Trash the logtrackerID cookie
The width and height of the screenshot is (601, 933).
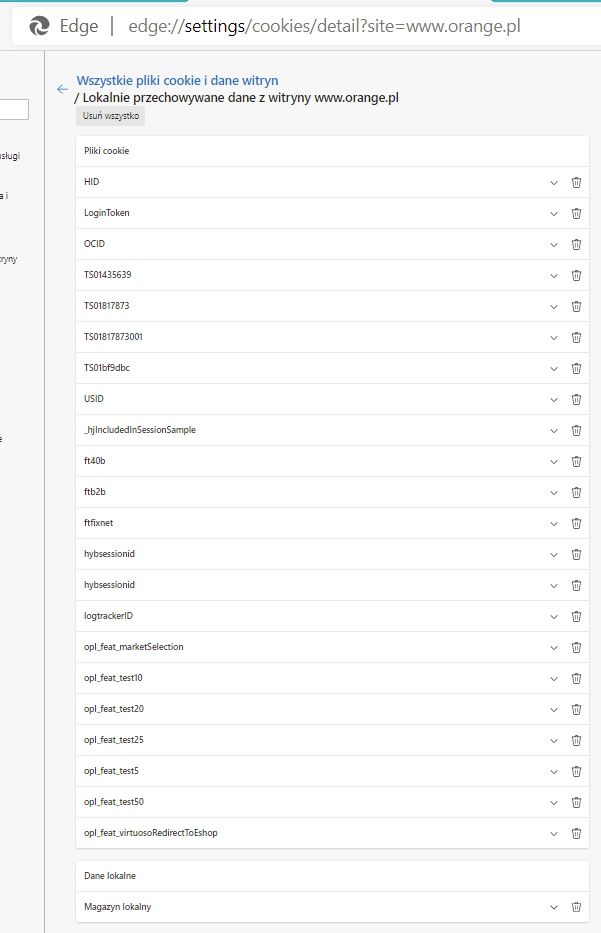point(576,616)
